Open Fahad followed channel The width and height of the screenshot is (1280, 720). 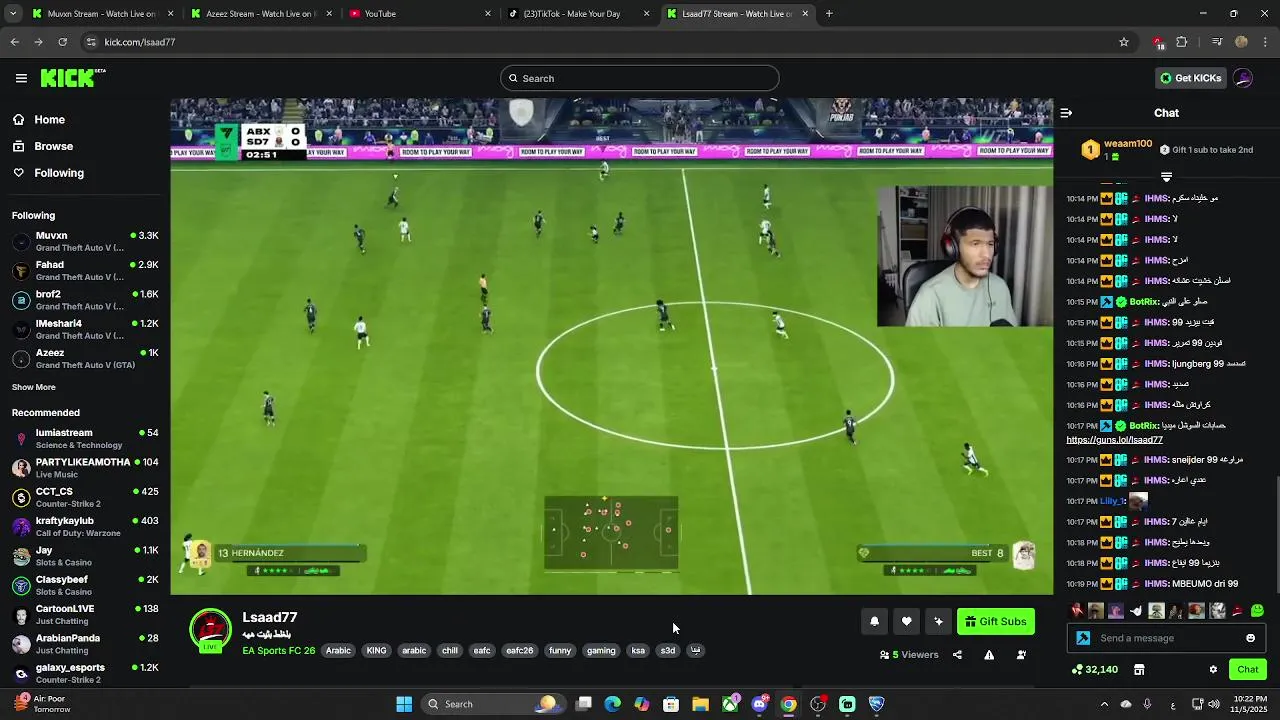(x=85, y=270)
